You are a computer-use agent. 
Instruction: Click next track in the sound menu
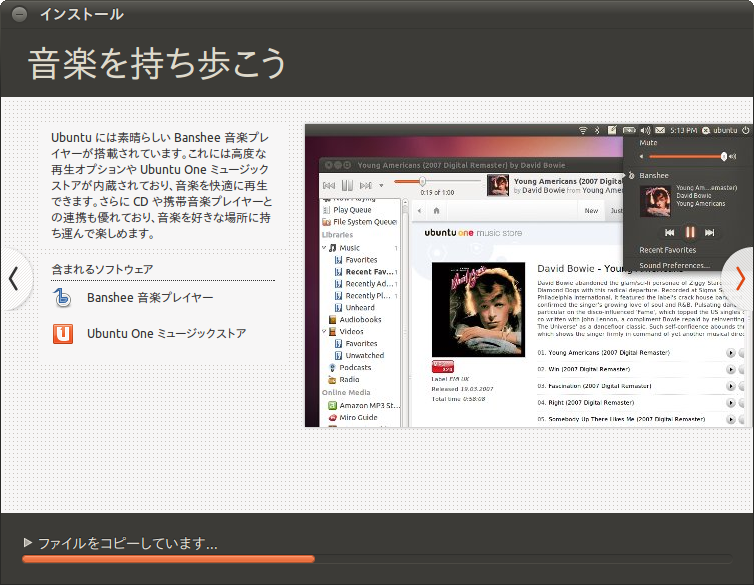709,233
